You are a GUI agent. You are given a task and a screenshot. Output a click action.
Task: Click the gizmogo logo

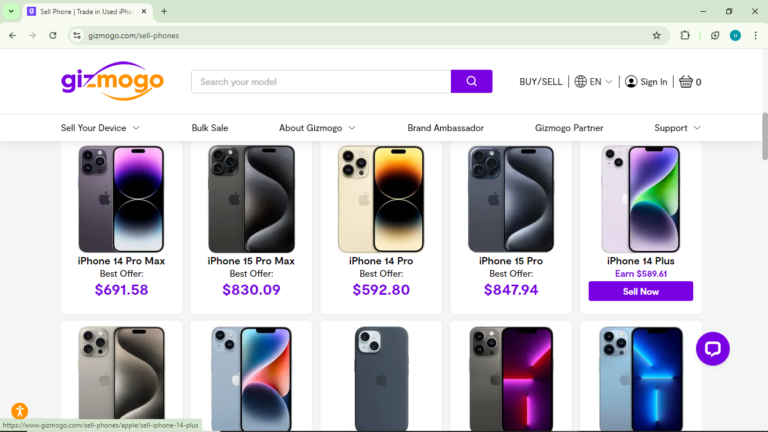[x=112, y=81]
